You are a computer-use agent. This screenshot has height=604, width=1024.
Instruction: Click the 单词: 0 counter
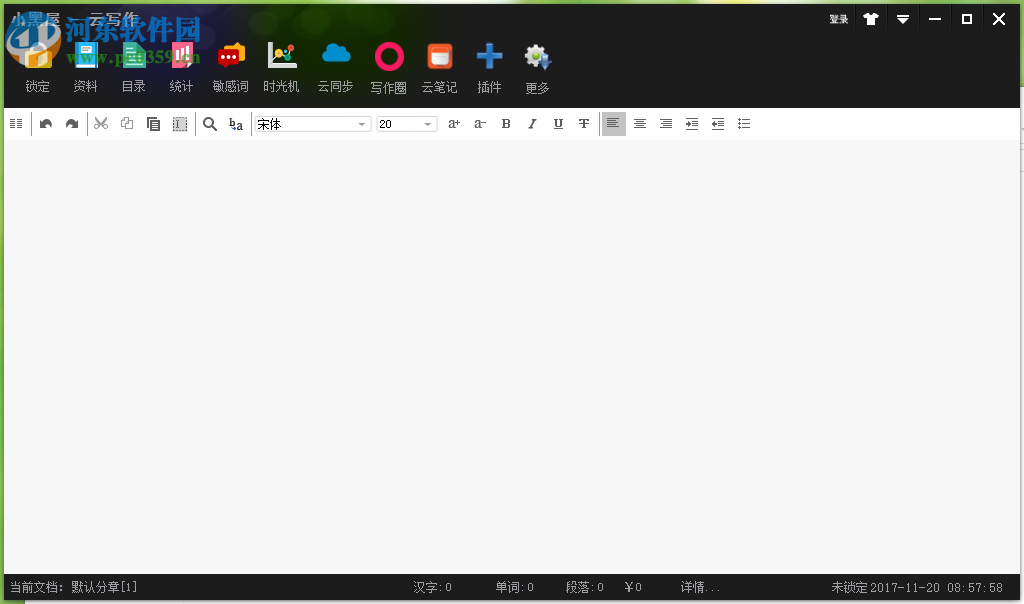(x=515, y=587)
